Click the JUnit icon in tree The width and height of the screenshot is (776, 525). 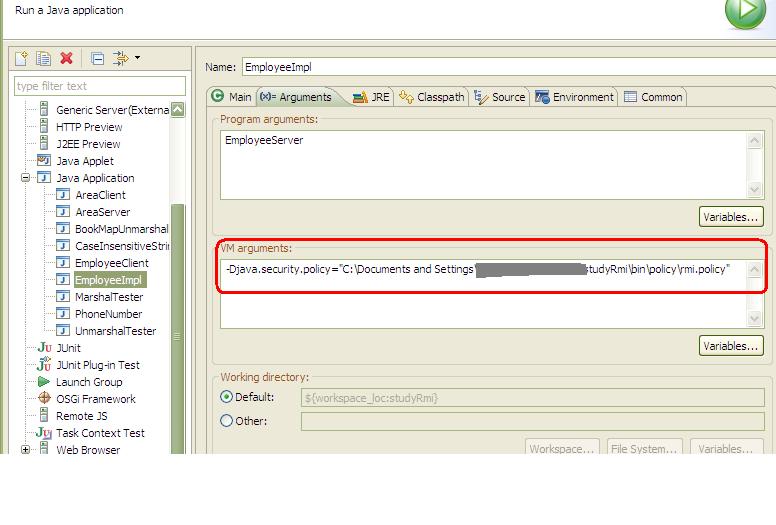[x=45, y=348]
